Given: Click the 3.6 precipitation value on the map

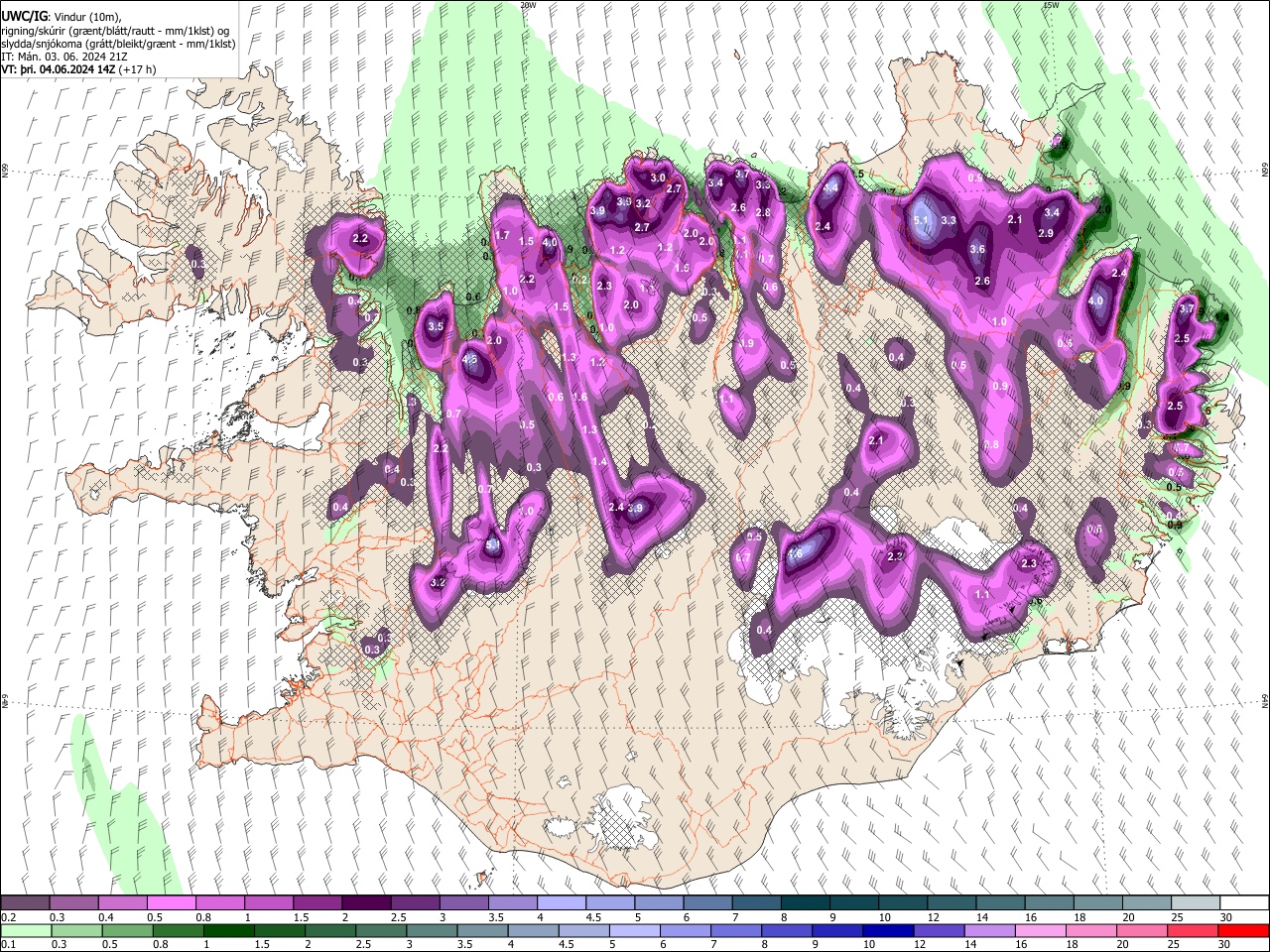Looking at the screenshot, I should [x=977, y=249].
